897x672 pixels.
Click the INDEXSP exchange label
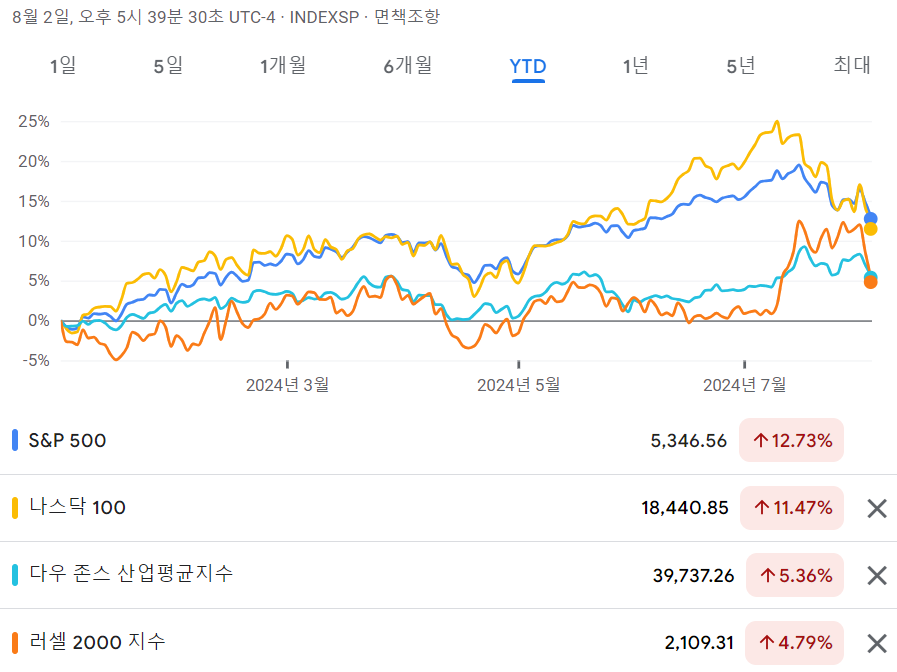(324, 17)
